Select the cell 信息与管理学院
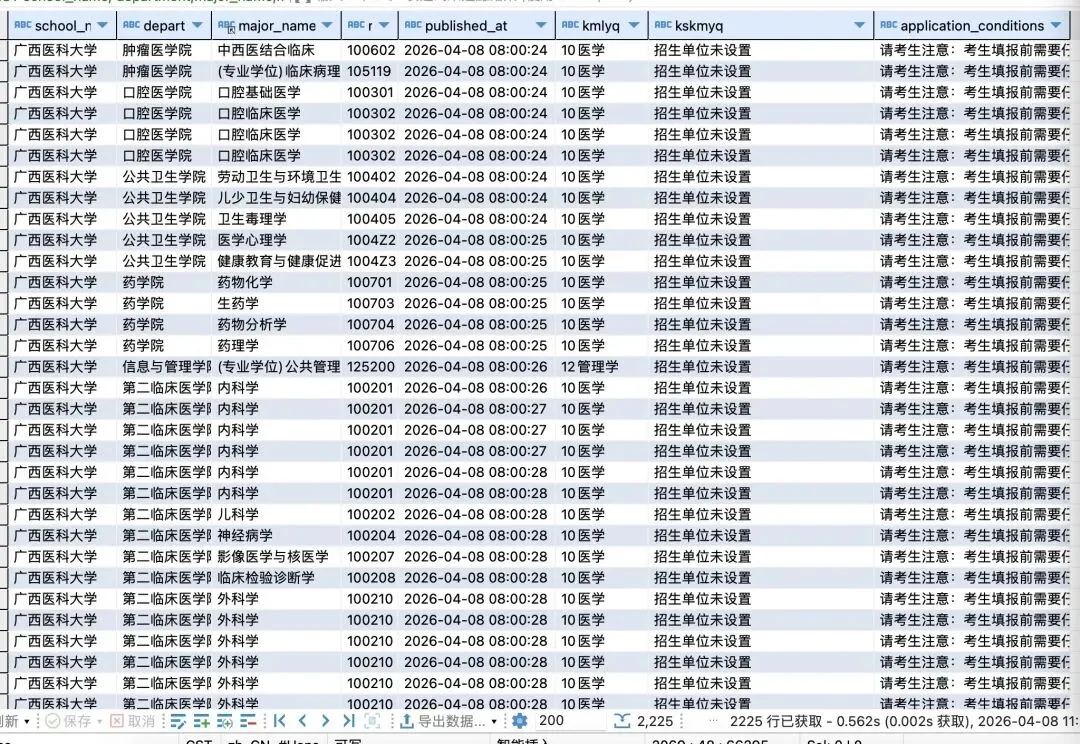The width and height of the screenshot is (1080, 744). tap(165, 367)
